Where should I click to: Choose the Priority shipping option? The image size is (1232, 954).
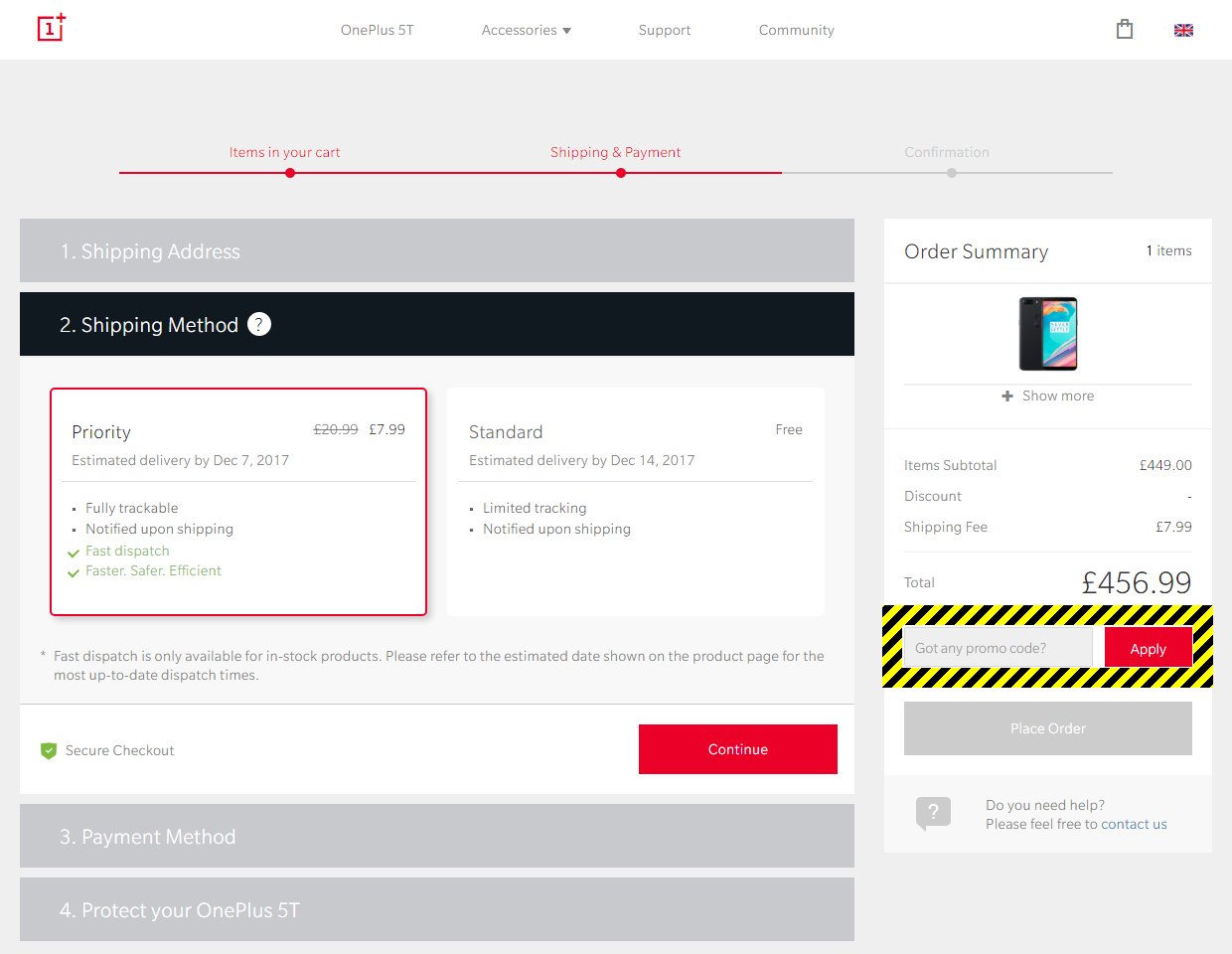(238, 502)
